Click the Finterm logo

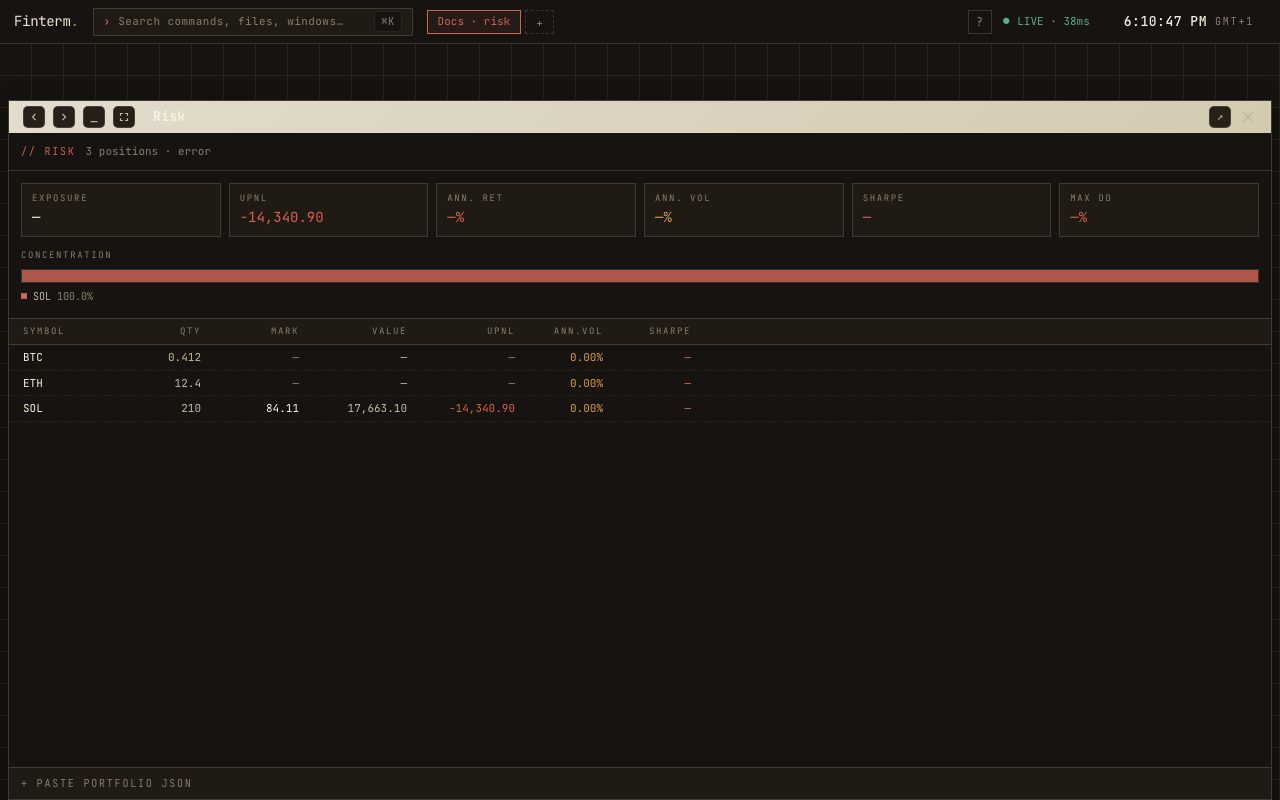pyautogui.click(x=46, y=22)
